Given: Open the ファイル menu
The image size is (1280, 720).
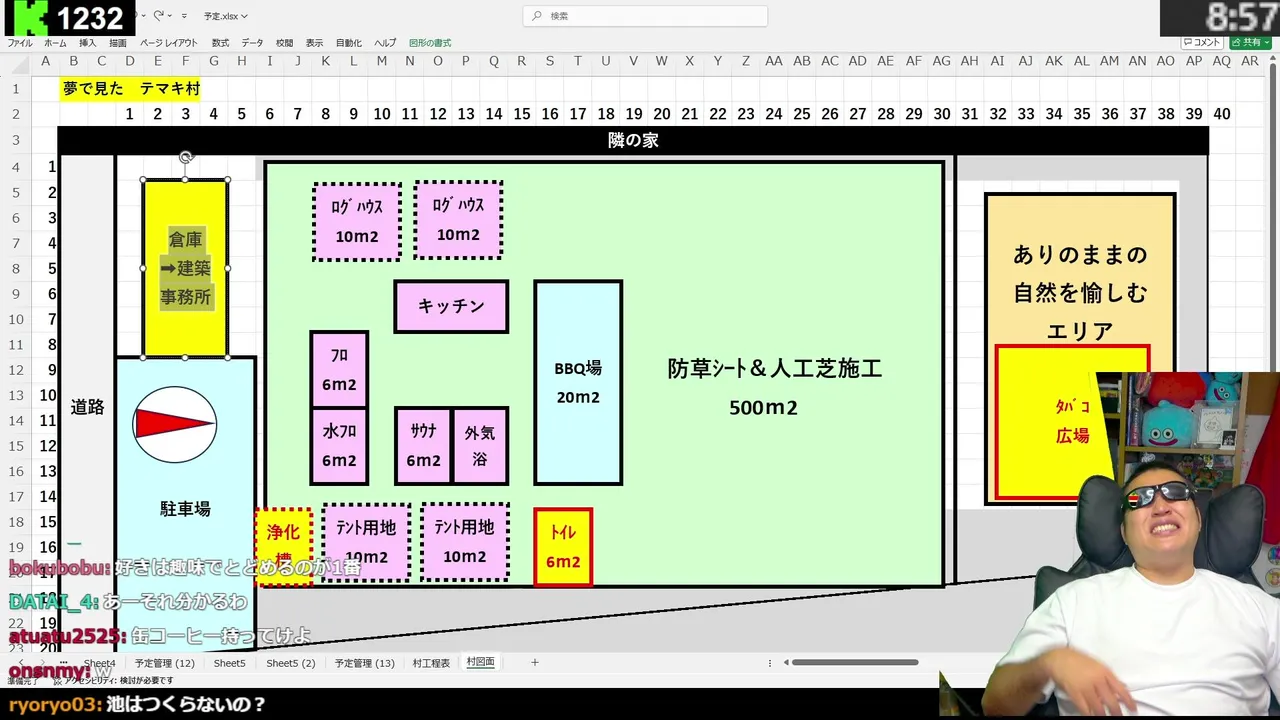Looking at the screenshot, I should coord(19,43).
